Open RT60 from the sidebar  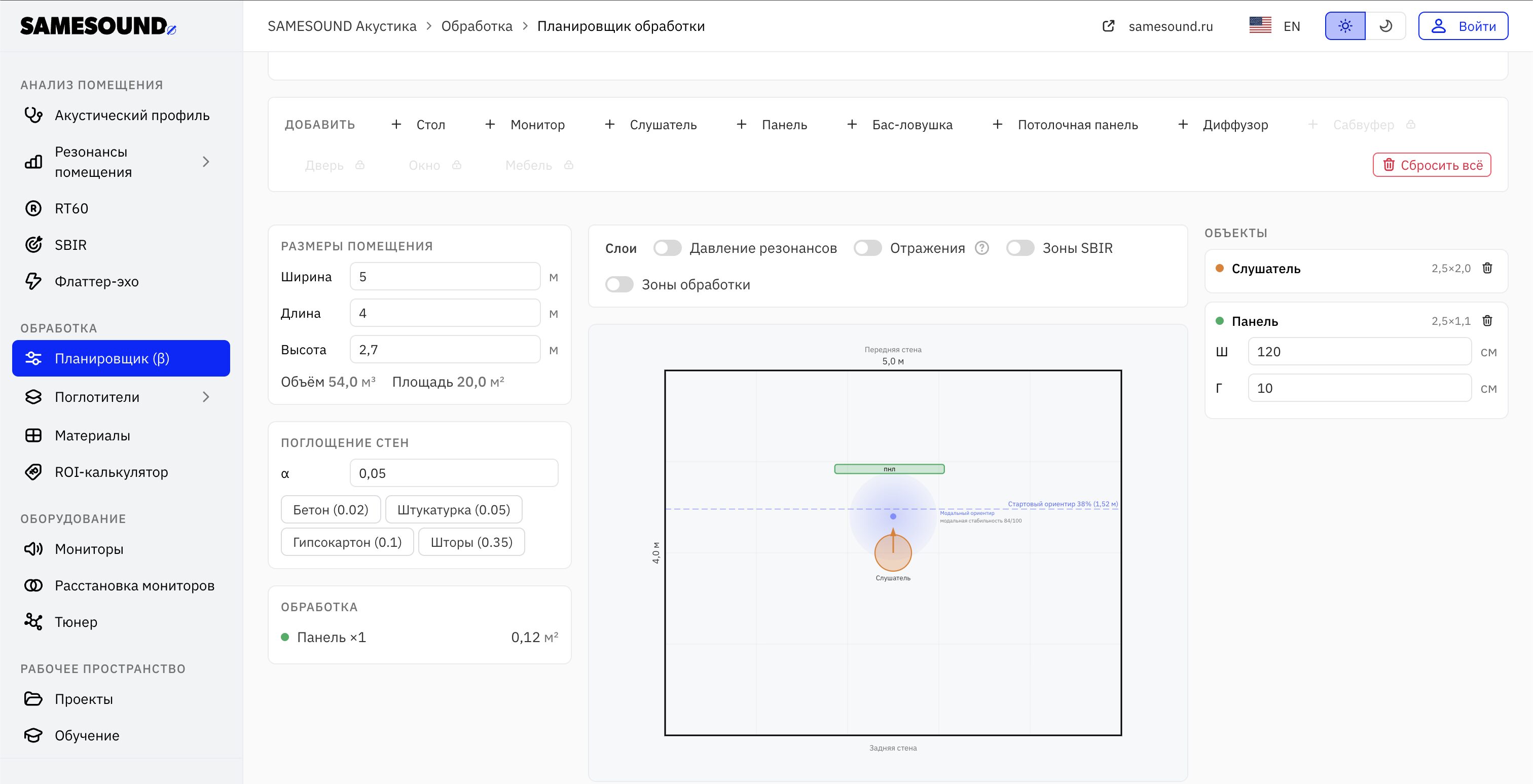[x=71, y=209]
